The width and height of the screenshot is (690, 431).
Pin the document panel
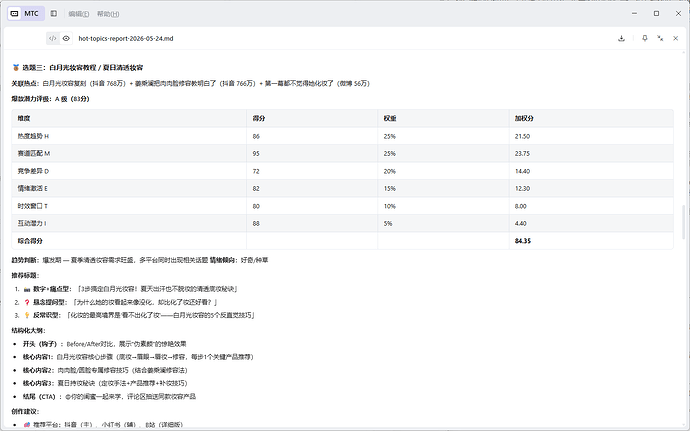645,38
